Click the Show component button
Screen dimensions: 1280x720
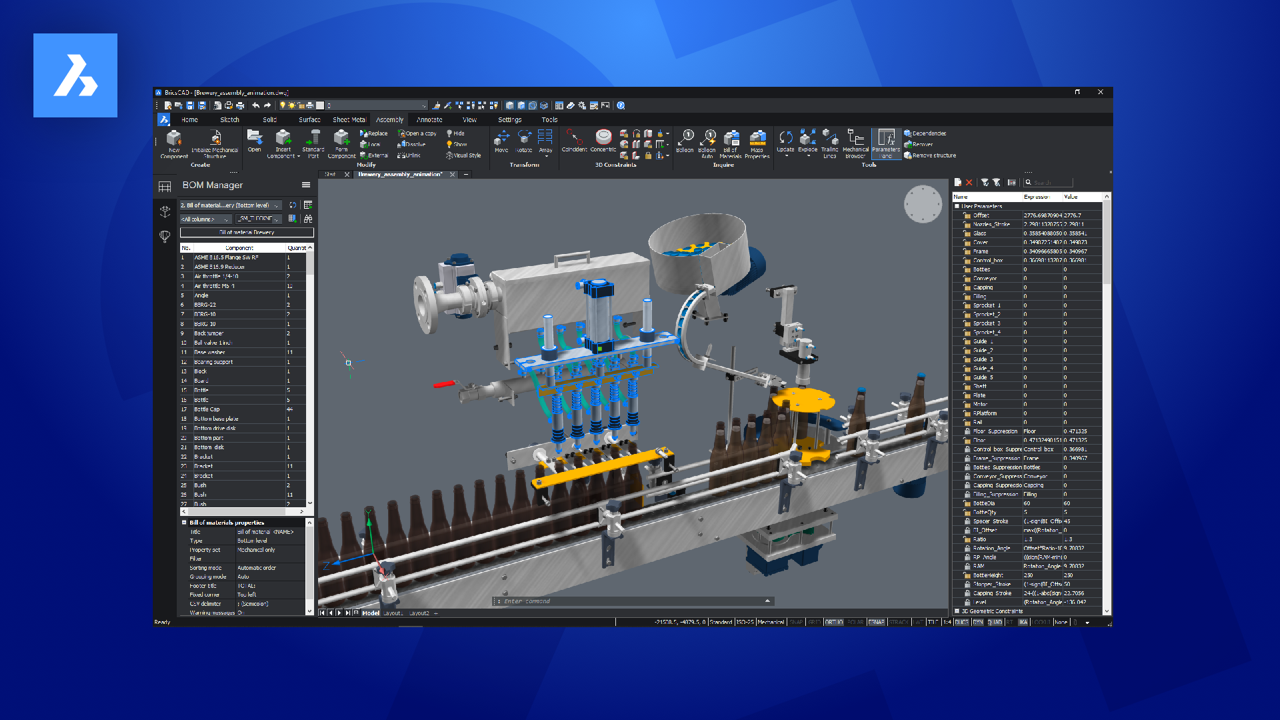tap(456, 144)
